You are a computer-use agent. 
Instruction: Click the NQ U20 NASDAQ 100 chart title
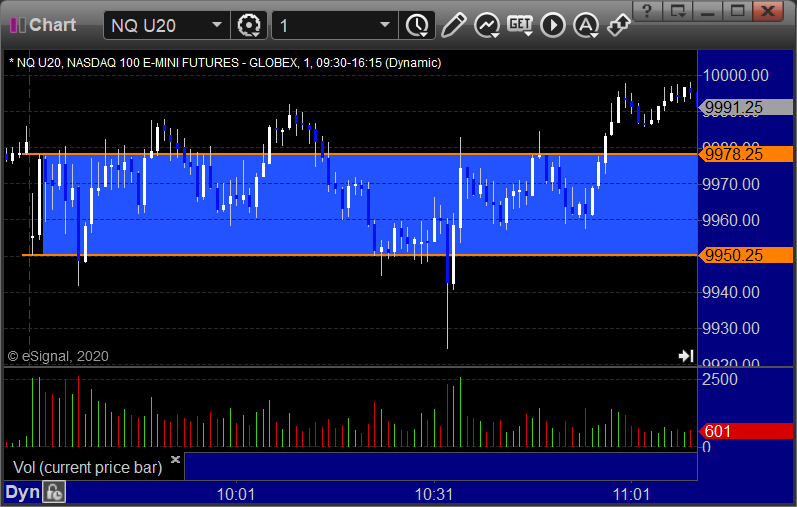tap(225, 63)
